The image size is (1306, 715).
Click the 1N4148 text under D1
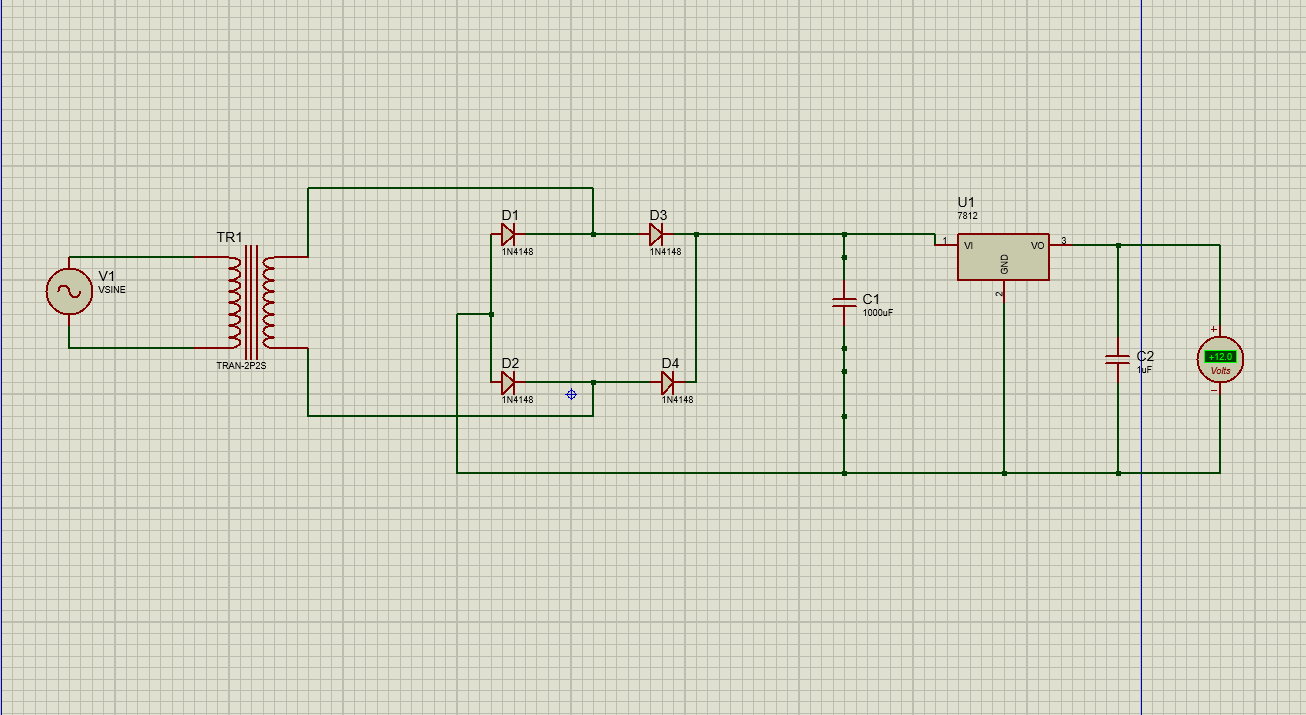pyautogui.click(x=517, y=252)
